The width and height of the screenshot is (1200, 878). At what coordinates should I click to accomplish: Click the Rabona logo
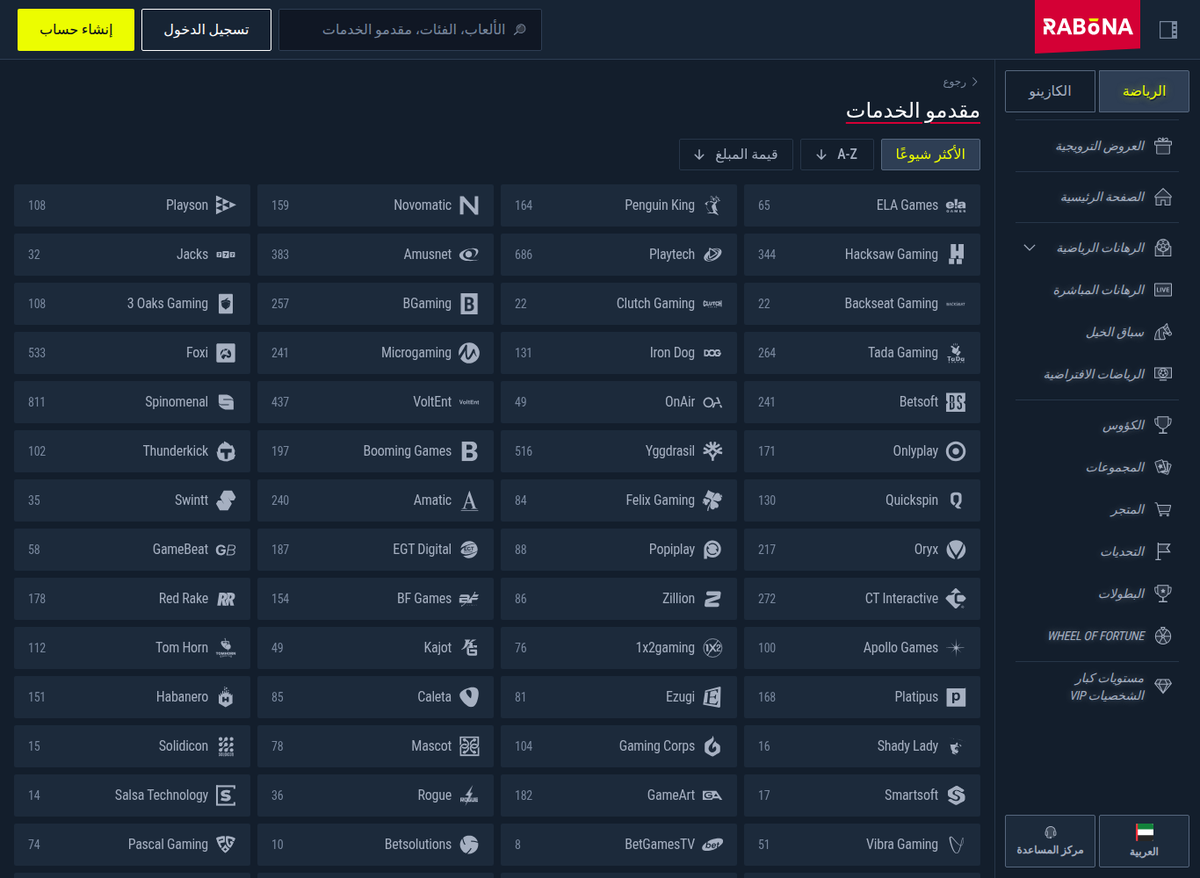[1088, 27]
